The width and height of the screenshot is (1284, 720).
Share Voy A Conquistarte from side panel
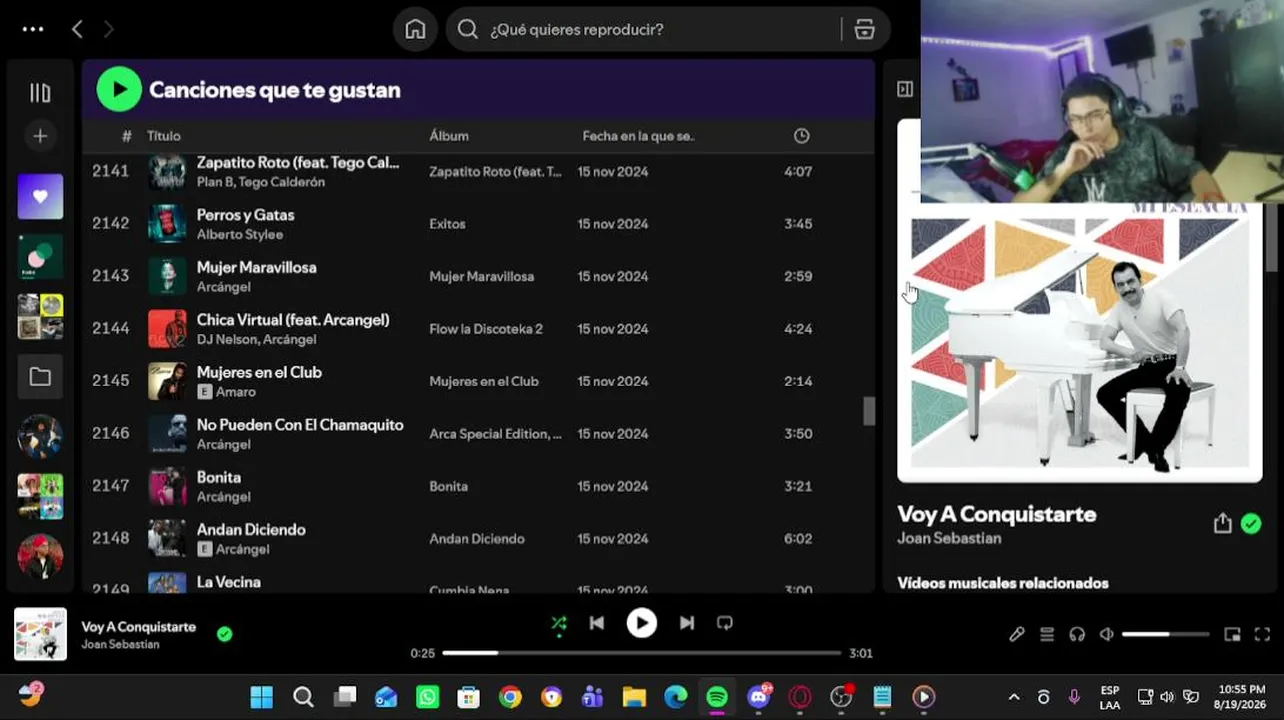pyautogui.click(x=1222, y=523)
